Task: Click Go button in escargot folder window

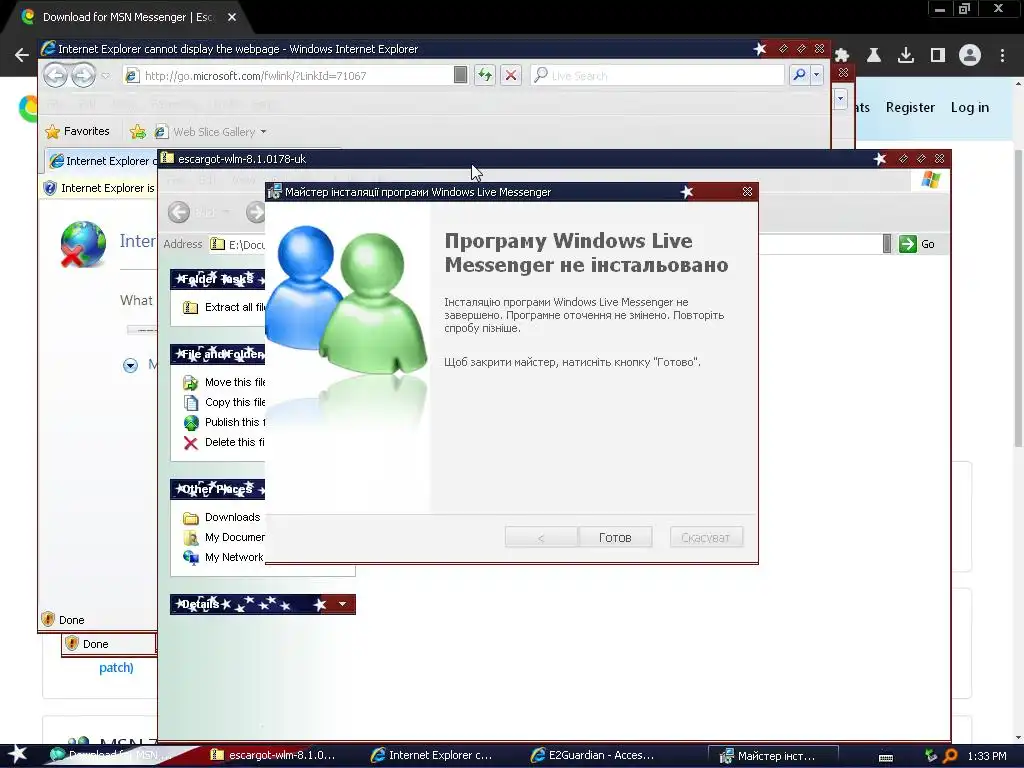Action: pos(918,244)
